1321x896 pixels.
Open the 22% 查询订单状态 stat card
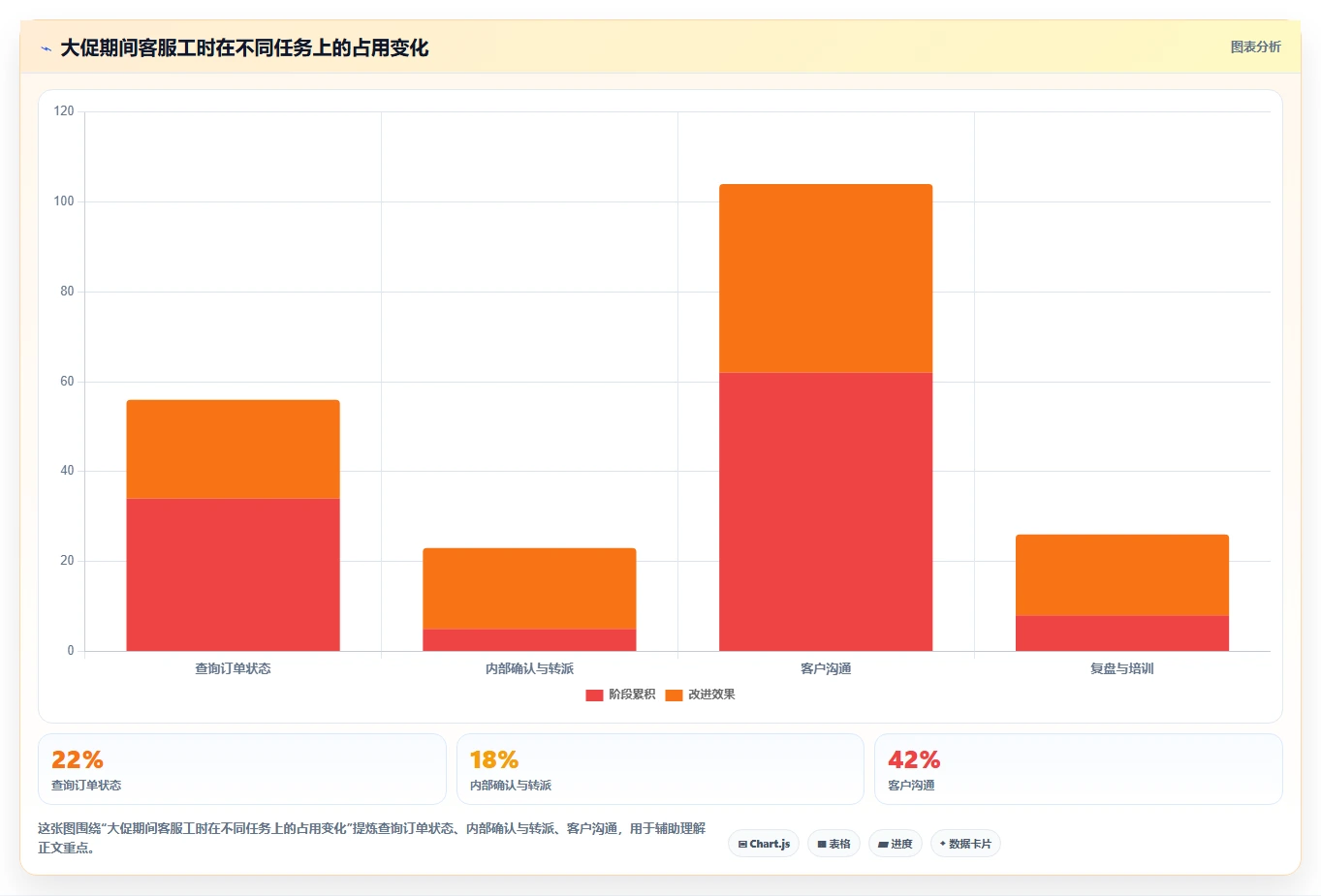(x=242, y=769)
